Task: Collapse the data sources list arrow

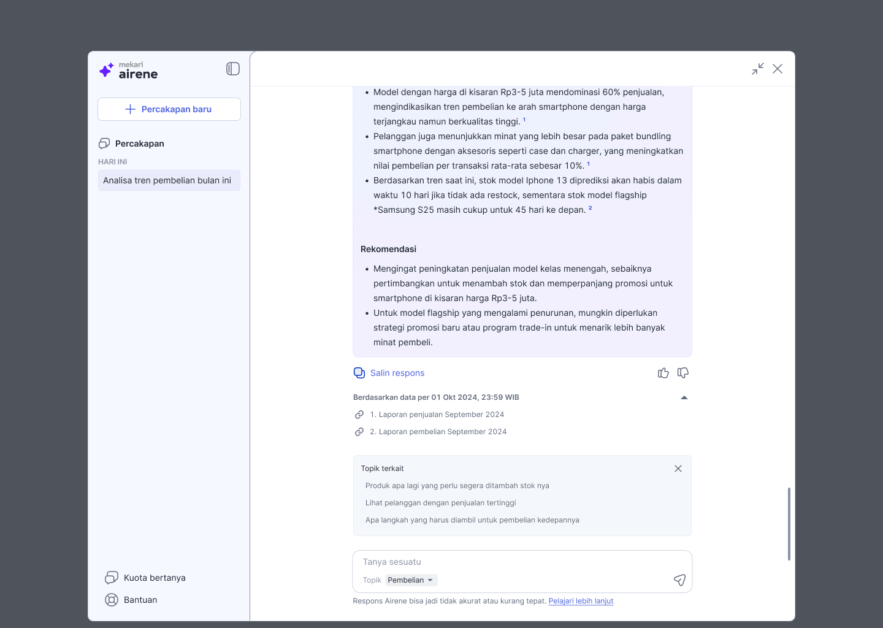Action: coord(684,398)
